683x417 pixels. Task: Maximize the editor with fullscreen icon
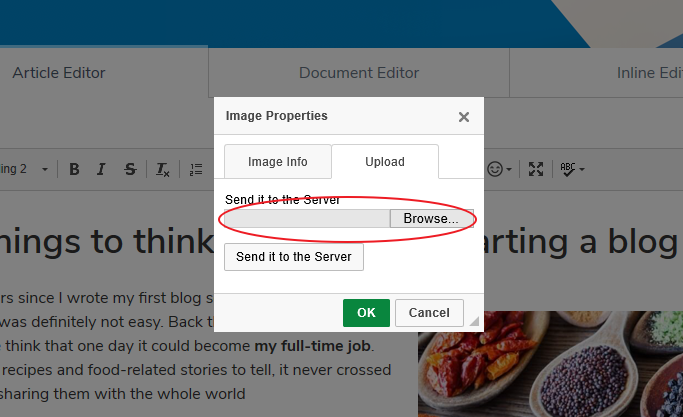(x=536, y=169)
